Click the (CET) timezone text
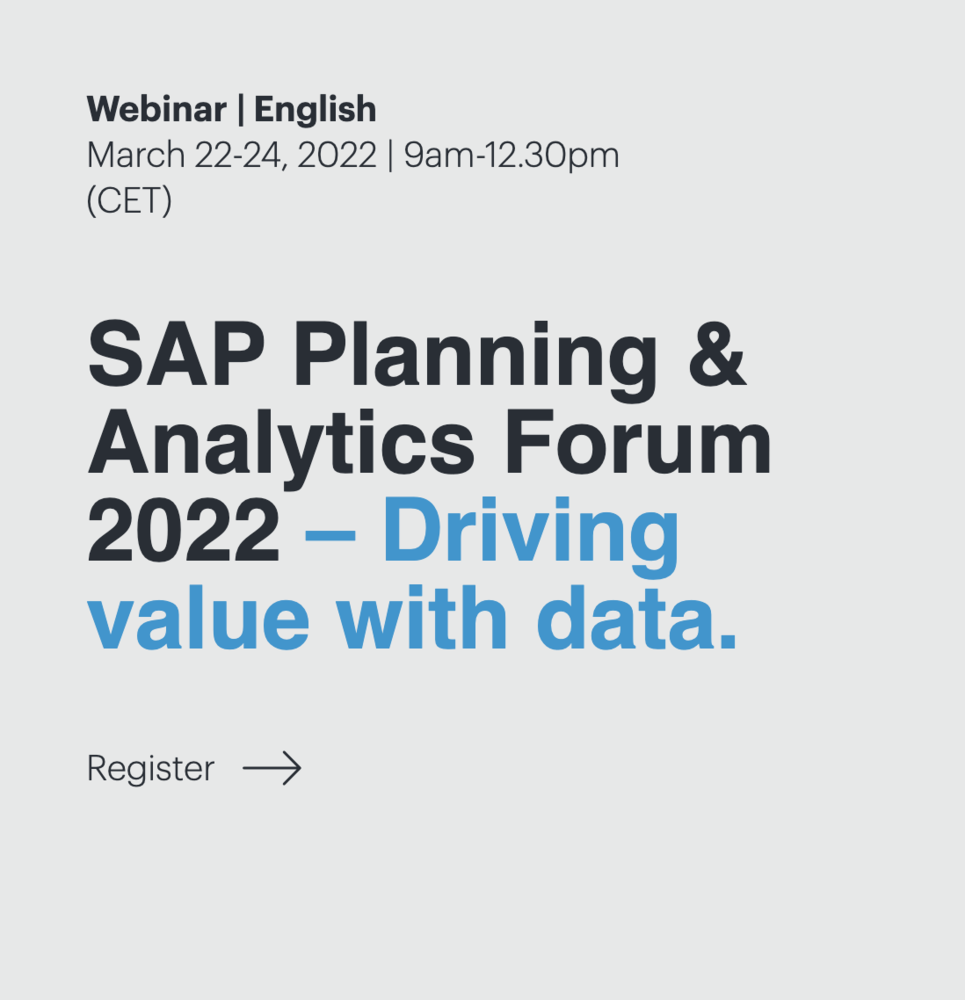This screenshot has height=1000, width=965. (x=129, y=201)
